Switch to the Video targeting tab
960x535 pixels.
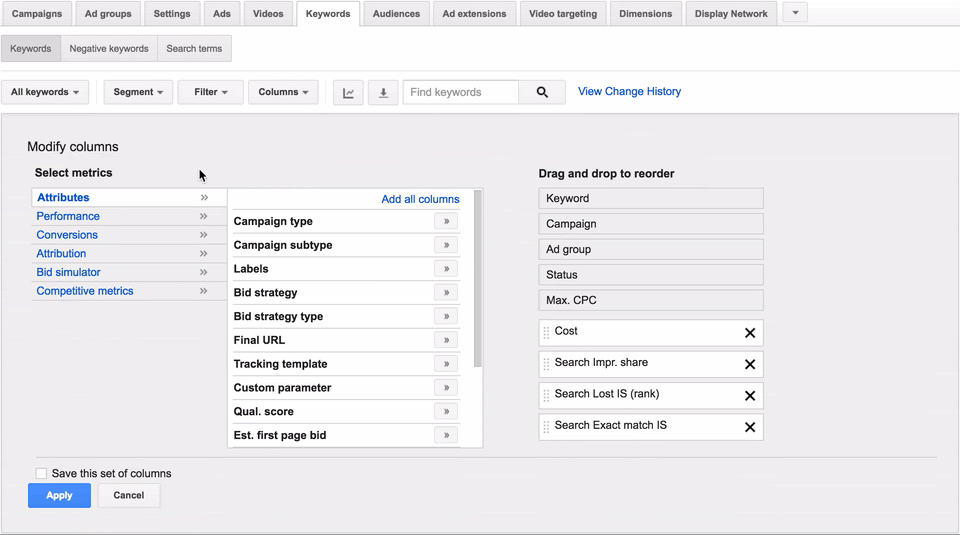pos(563,13)
